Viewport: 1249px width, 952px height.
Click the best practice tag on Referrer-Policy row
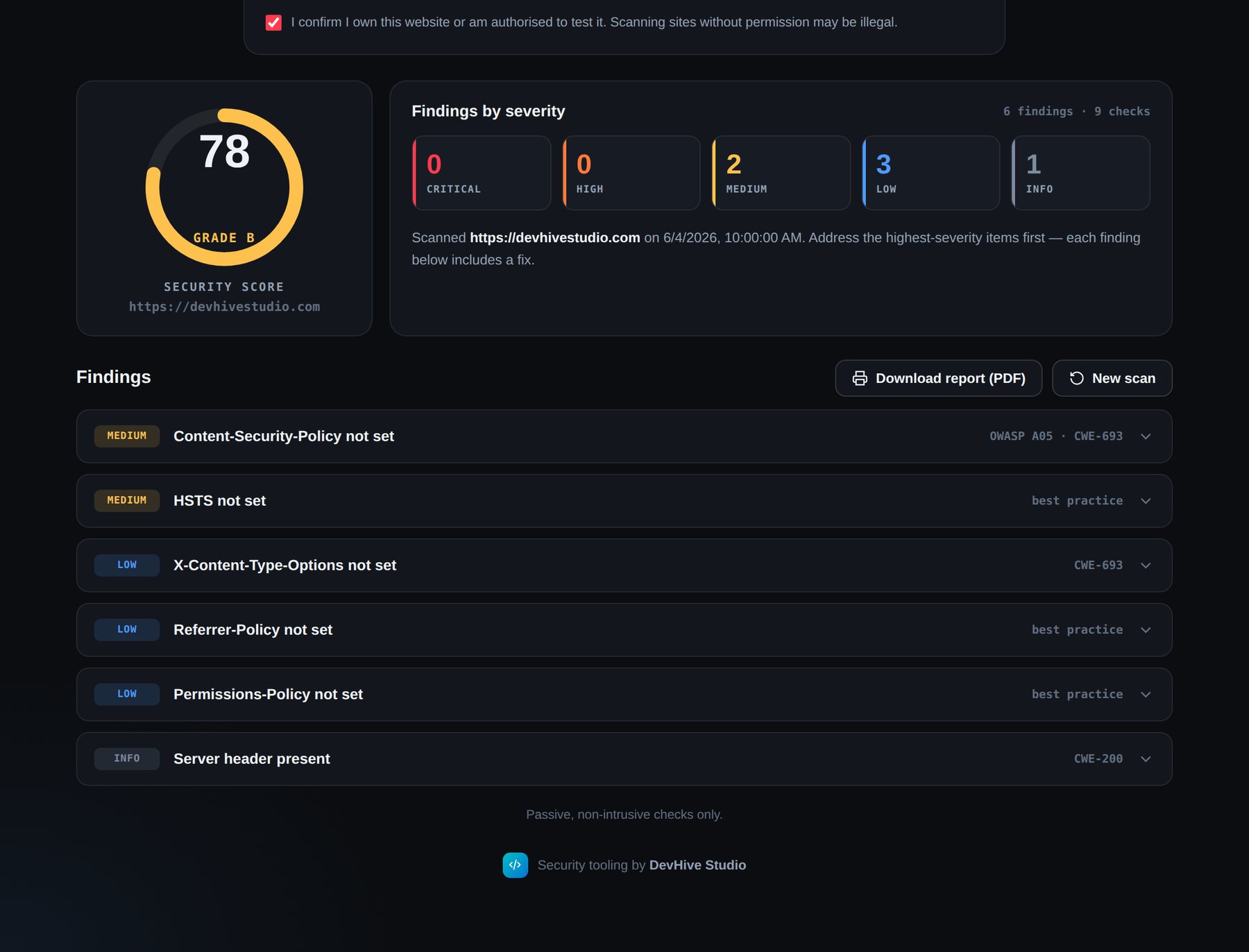tap(1077, 630)
